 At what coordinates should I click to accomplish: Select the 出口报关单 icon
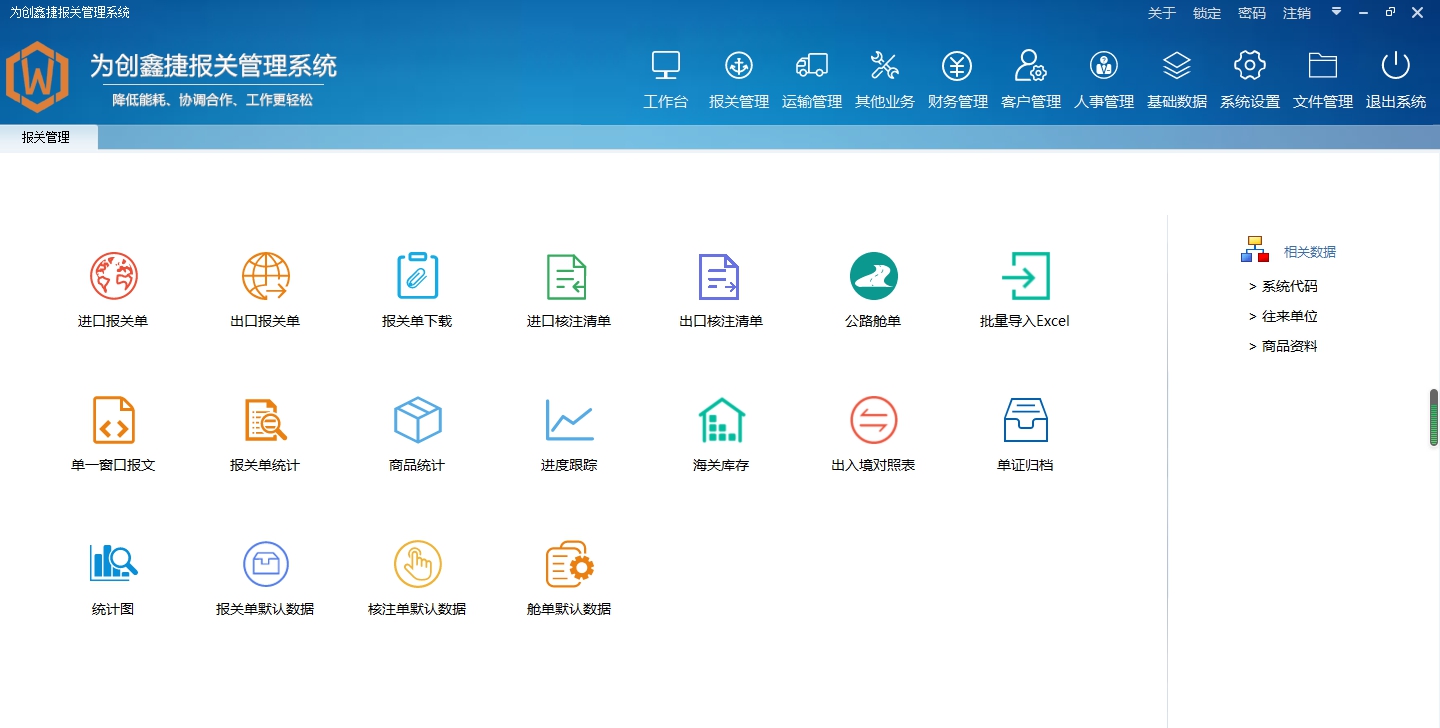click(265, 289)
